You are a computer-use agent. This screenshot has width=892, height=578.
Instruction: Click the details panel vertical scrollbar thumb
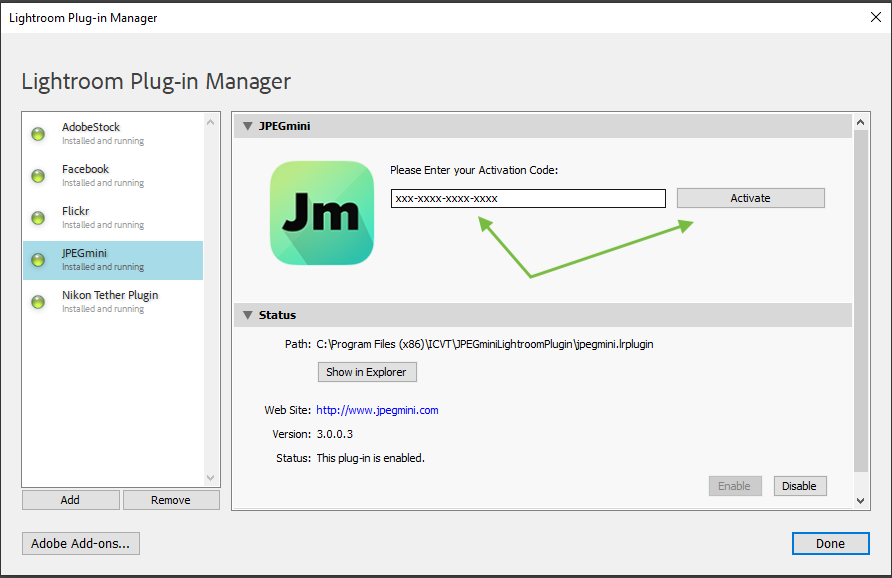(860, 301)
